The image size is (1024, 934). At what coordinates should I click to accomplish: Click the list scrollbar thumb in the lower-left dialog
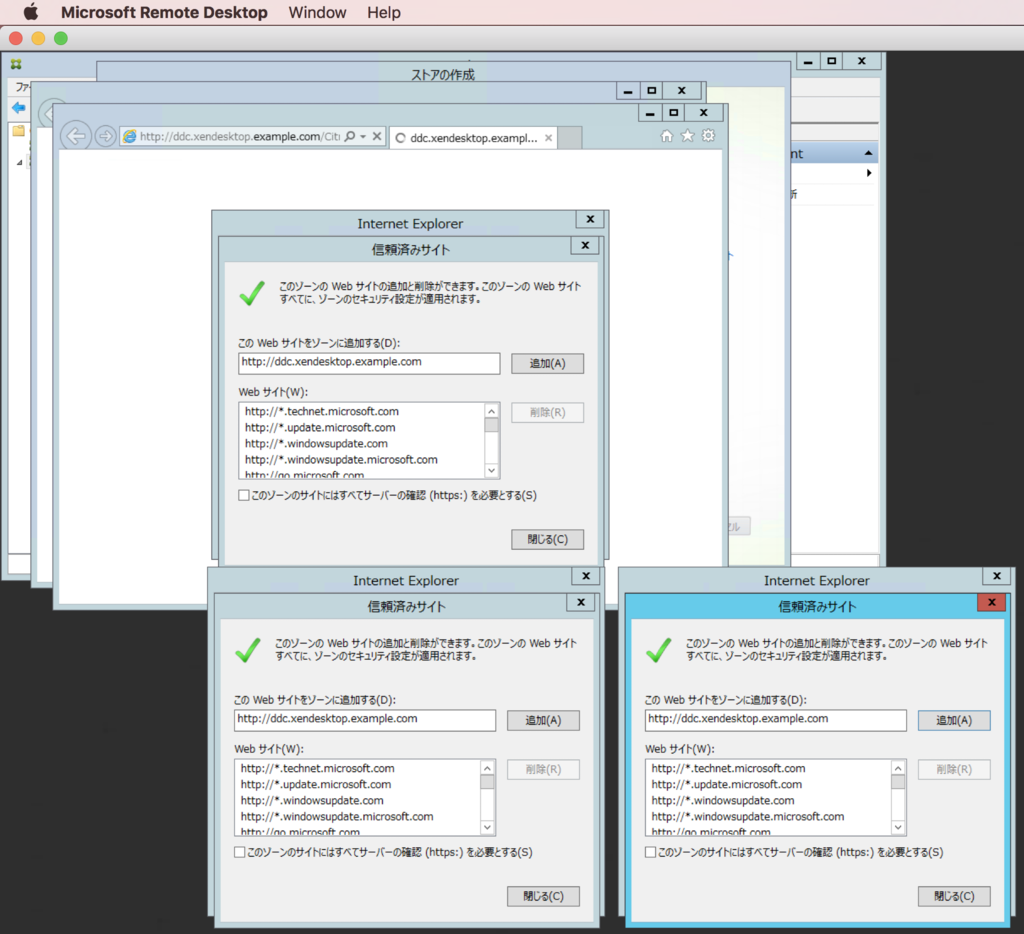(487, 782)
